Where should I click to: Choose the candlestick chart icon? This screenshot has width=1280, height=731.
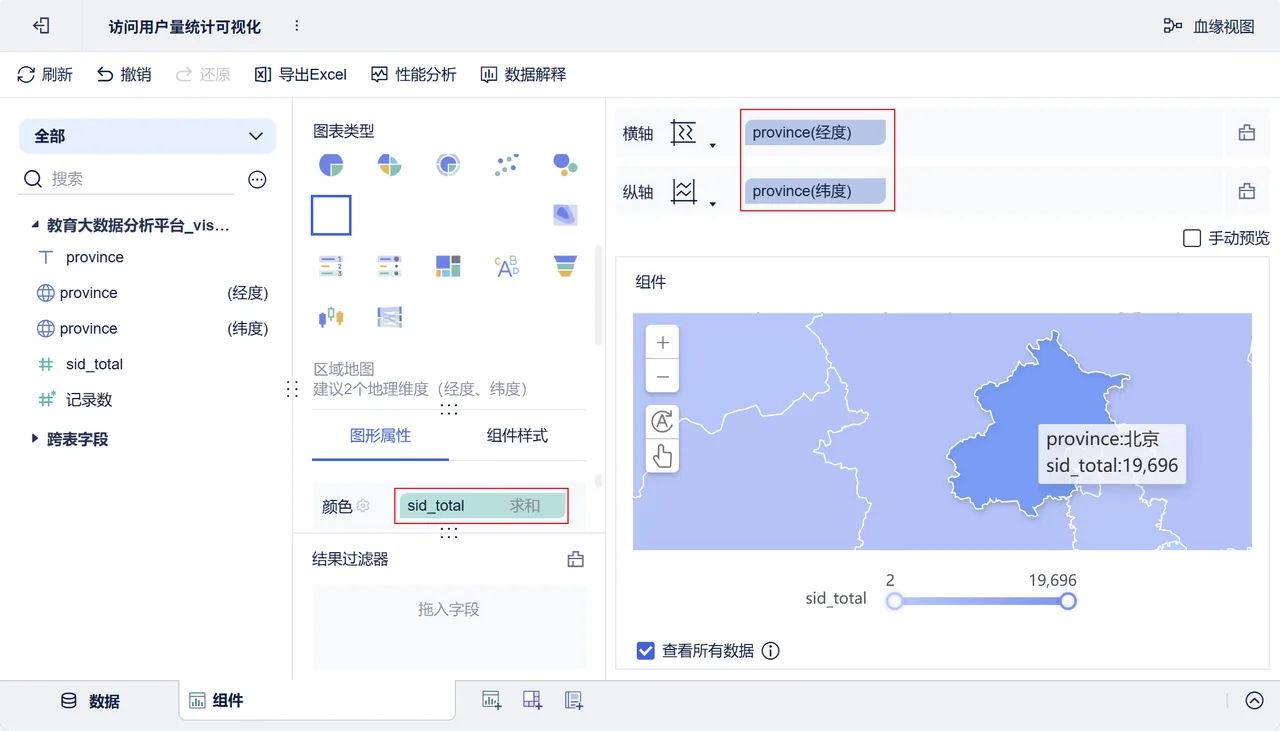point(331,317)
